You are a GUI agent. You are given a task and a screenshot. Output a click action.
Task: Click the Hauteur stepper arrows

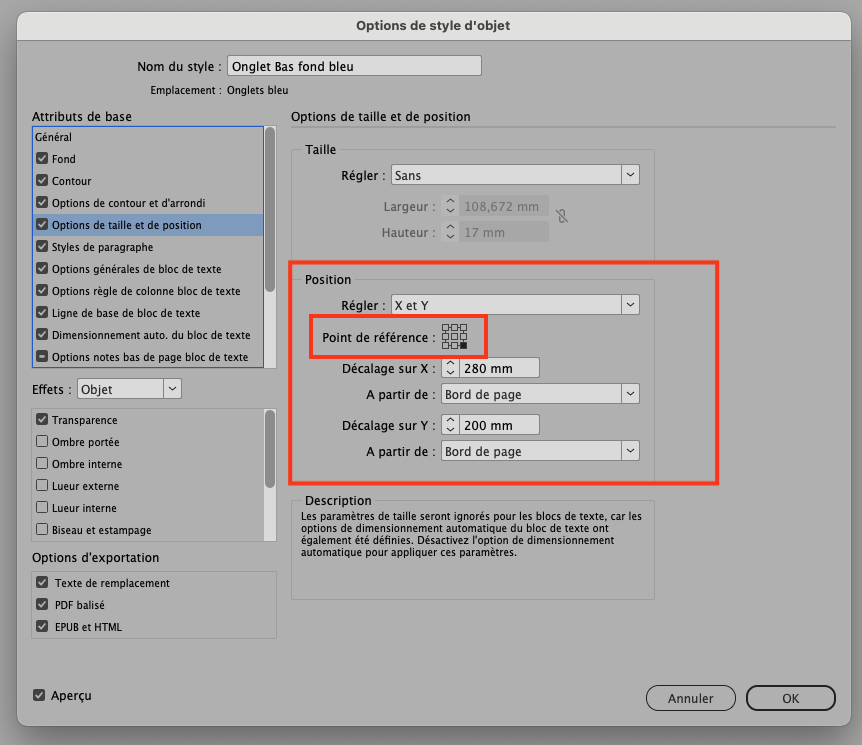coord(450,232)
